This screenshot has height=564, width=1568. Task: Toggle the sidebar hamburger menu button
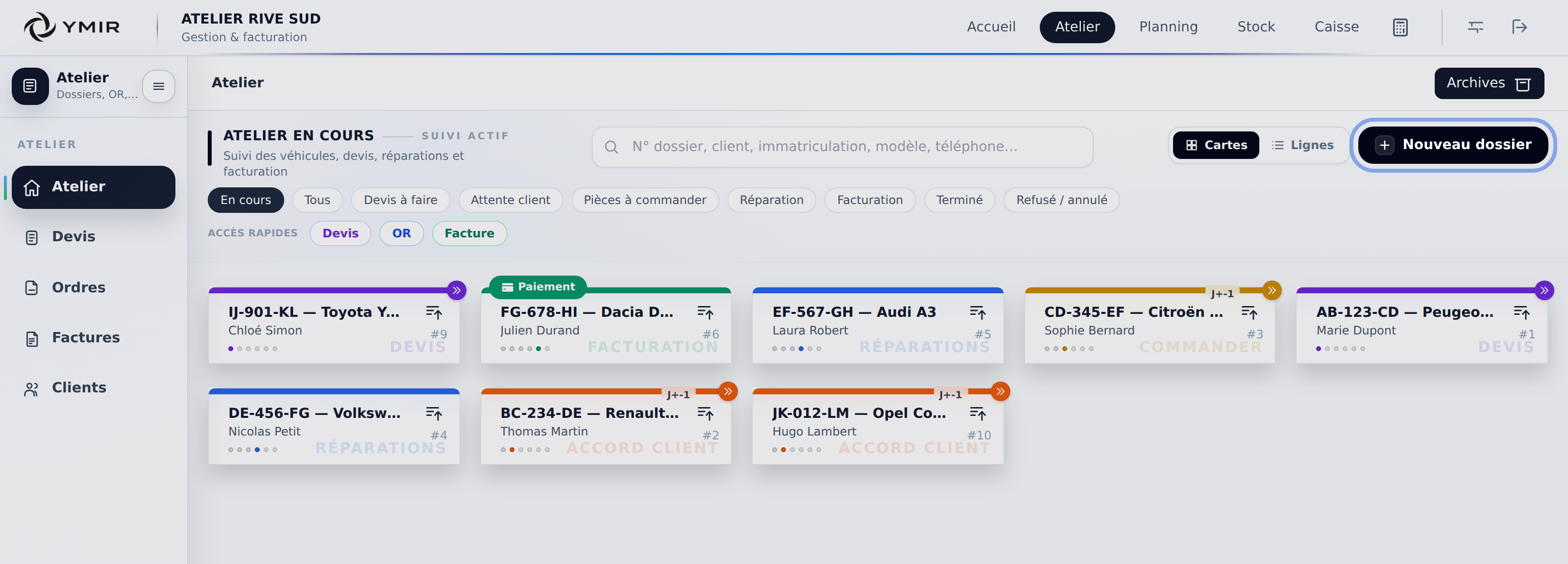tap(158, 86)
